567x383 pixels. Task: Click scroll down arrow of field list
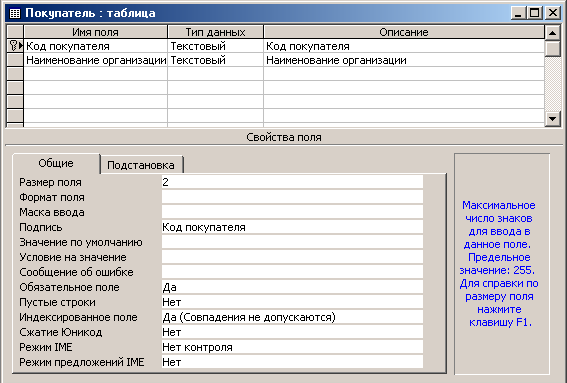click(x=553, y=119)
